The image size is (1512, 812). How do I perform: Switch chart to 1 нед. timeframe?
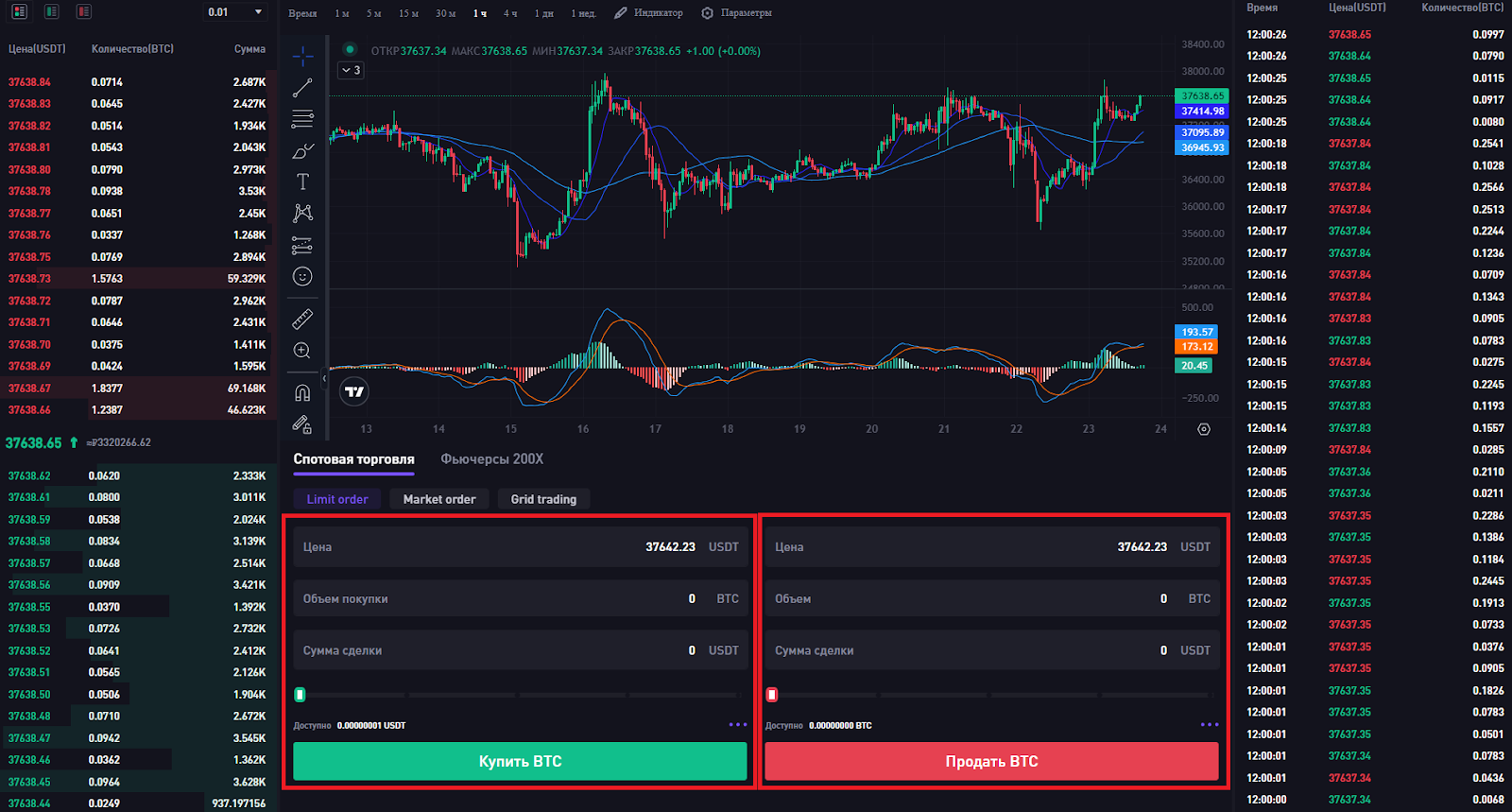click(583, 13)
